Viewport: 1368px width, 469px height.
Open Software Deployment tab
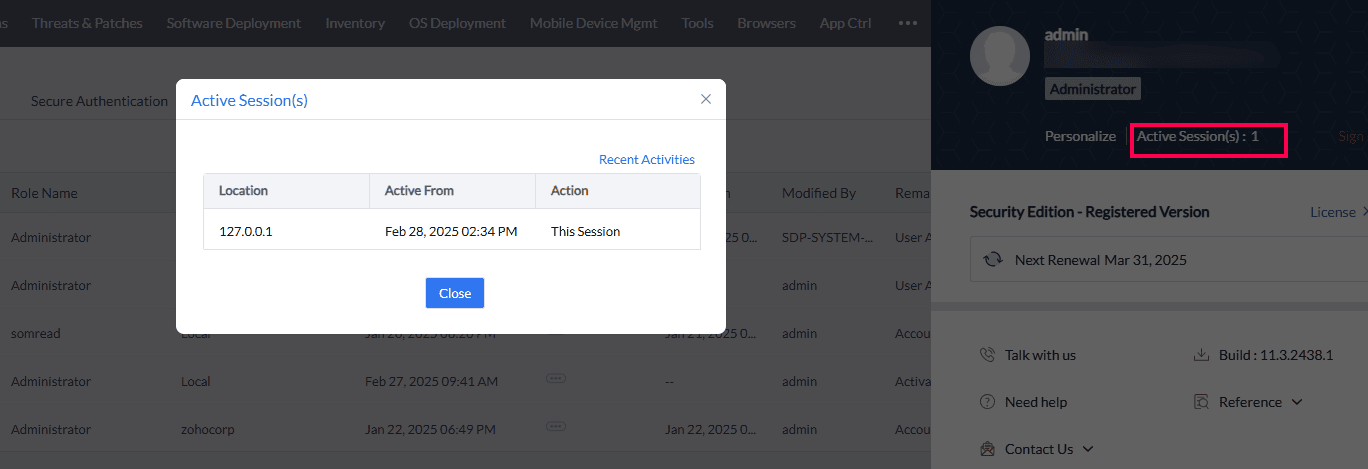(x=234, y=22)
